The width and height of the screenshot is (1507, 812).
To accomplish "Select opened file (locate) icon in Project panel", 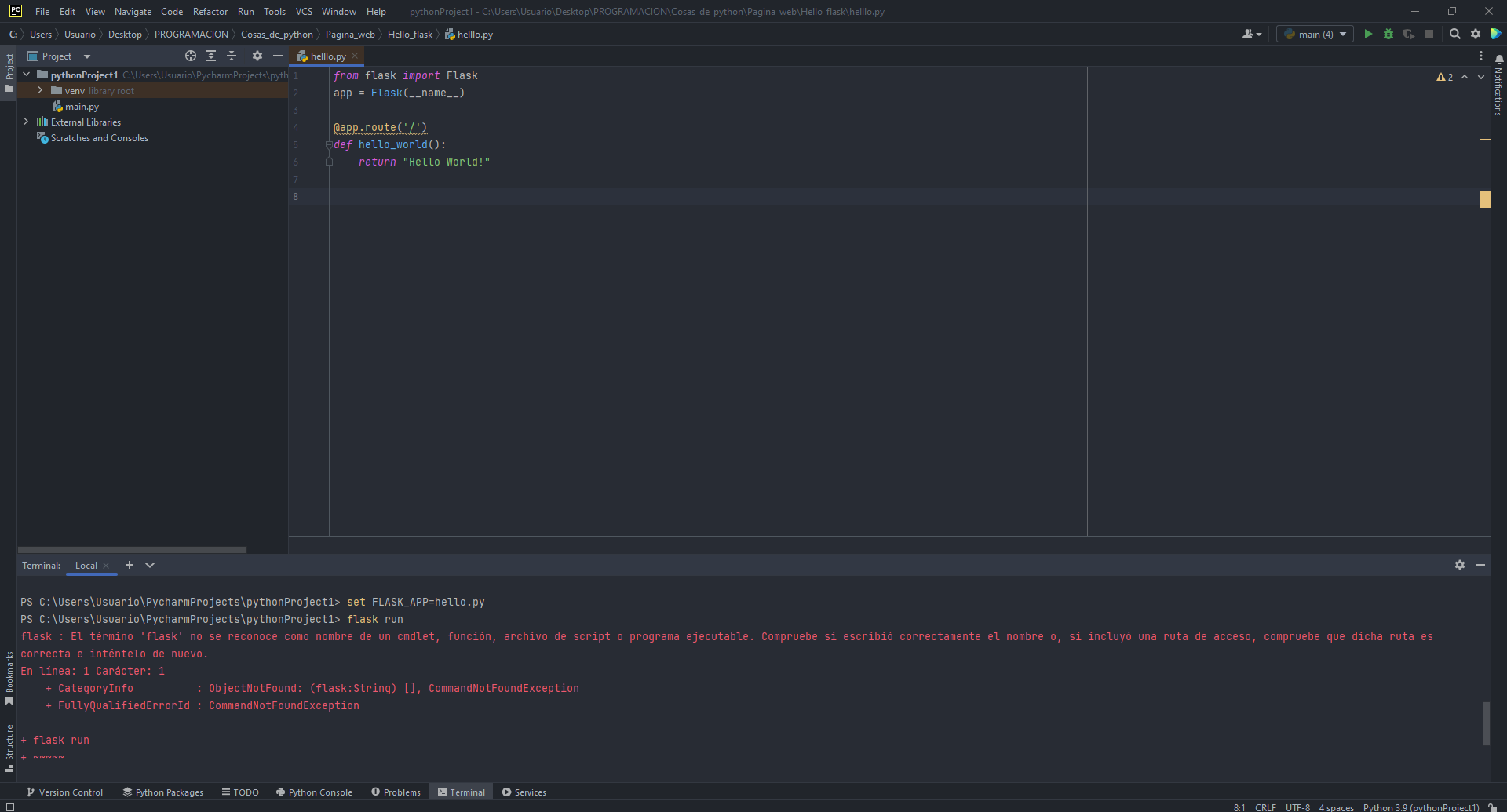I will (191, 56).
